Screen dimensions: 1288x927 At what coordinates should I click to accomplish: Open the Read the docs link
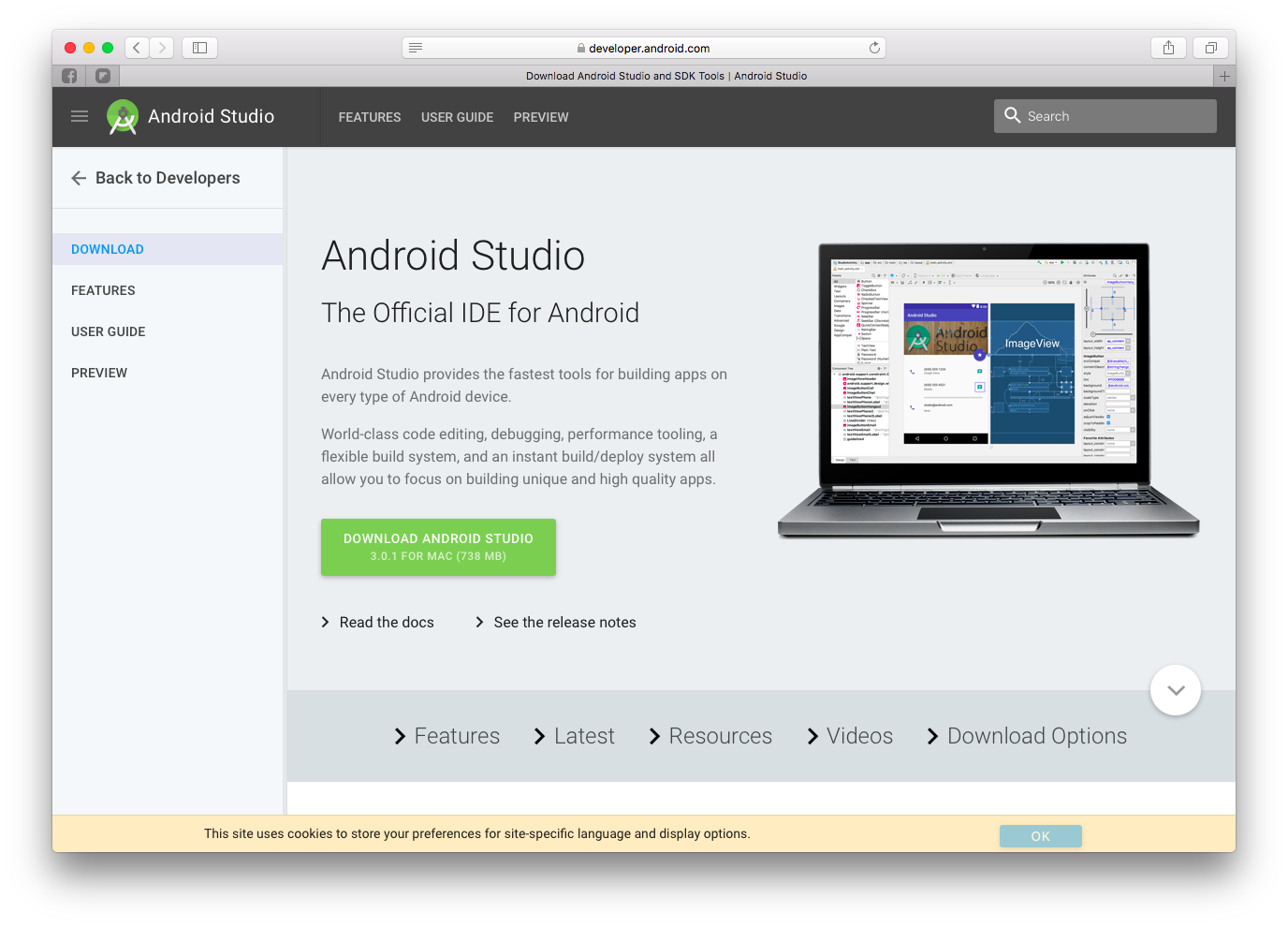(377, 623)
